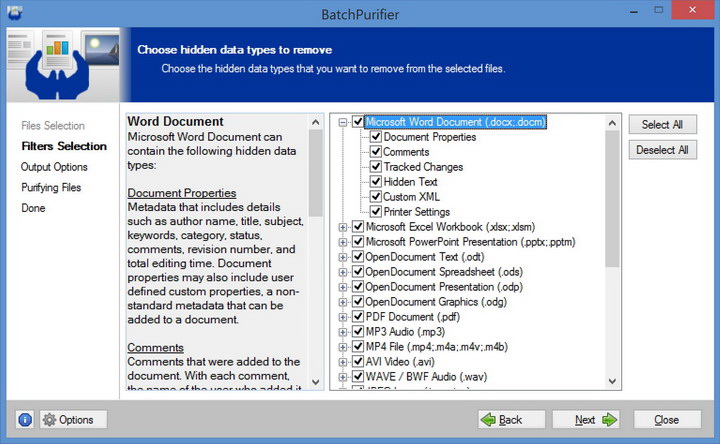The image size is (720, 444).
Task: Expand MP4 File node
Action: [x=343, y=347]
